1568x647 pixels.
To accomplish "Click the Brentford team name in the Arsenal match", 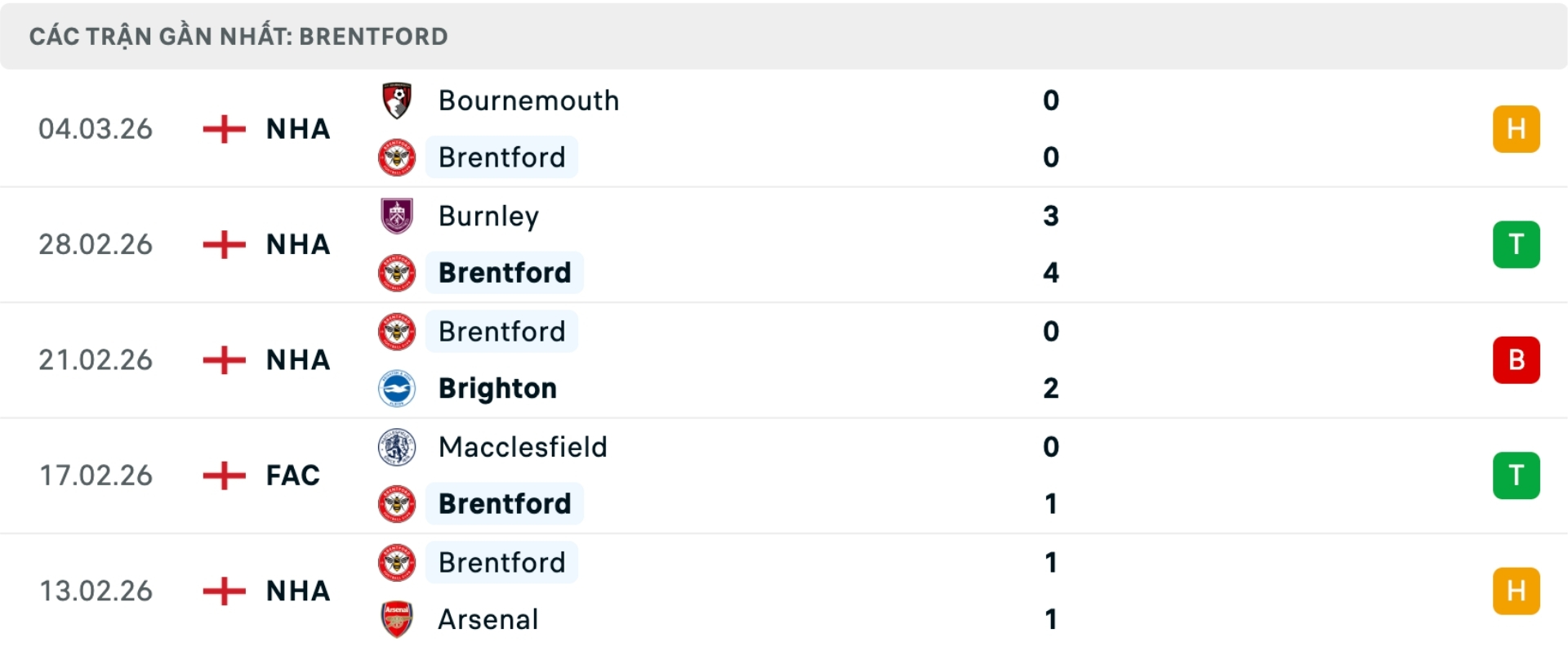I will (502, 562).
